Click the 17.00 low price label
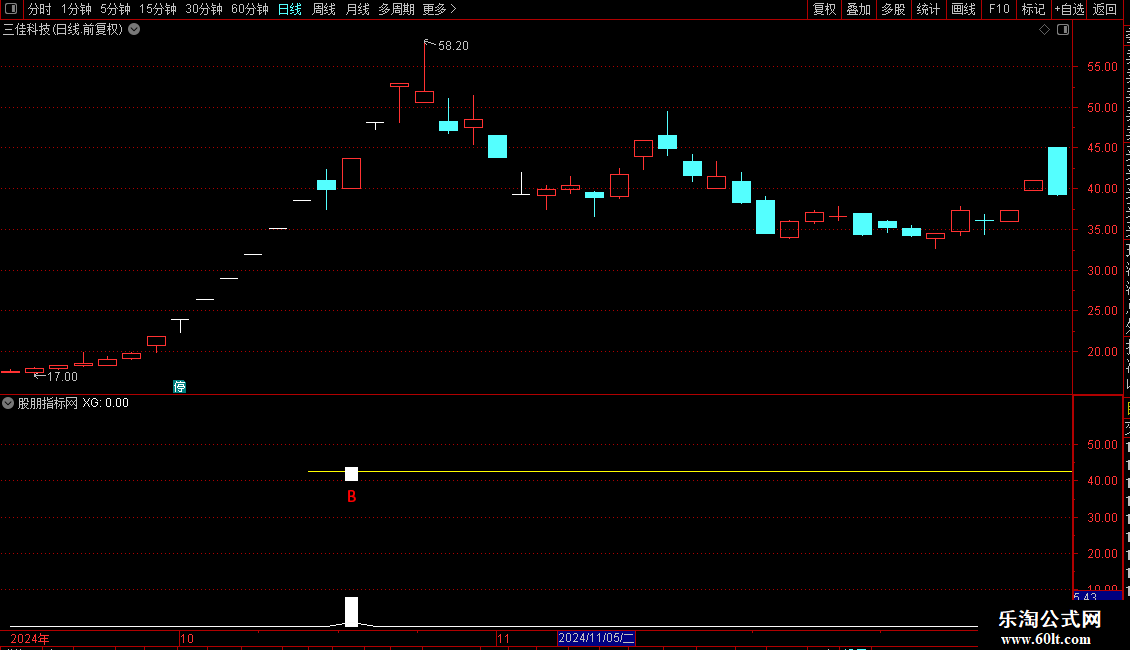 point(62,376)
